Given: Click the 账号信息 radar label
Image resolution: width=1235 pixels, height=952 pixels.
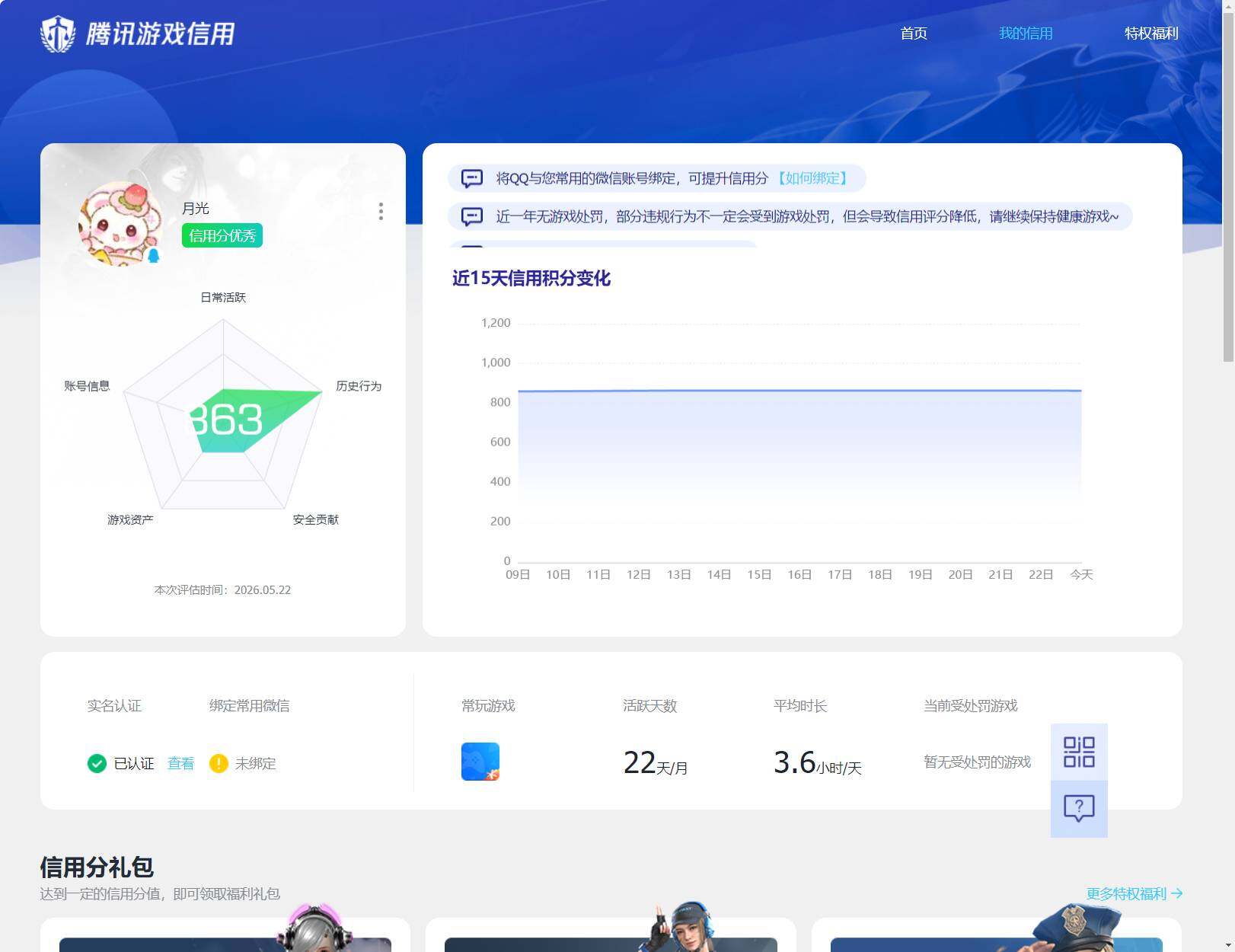Looking at the screenshot, I should pos(87,386).
